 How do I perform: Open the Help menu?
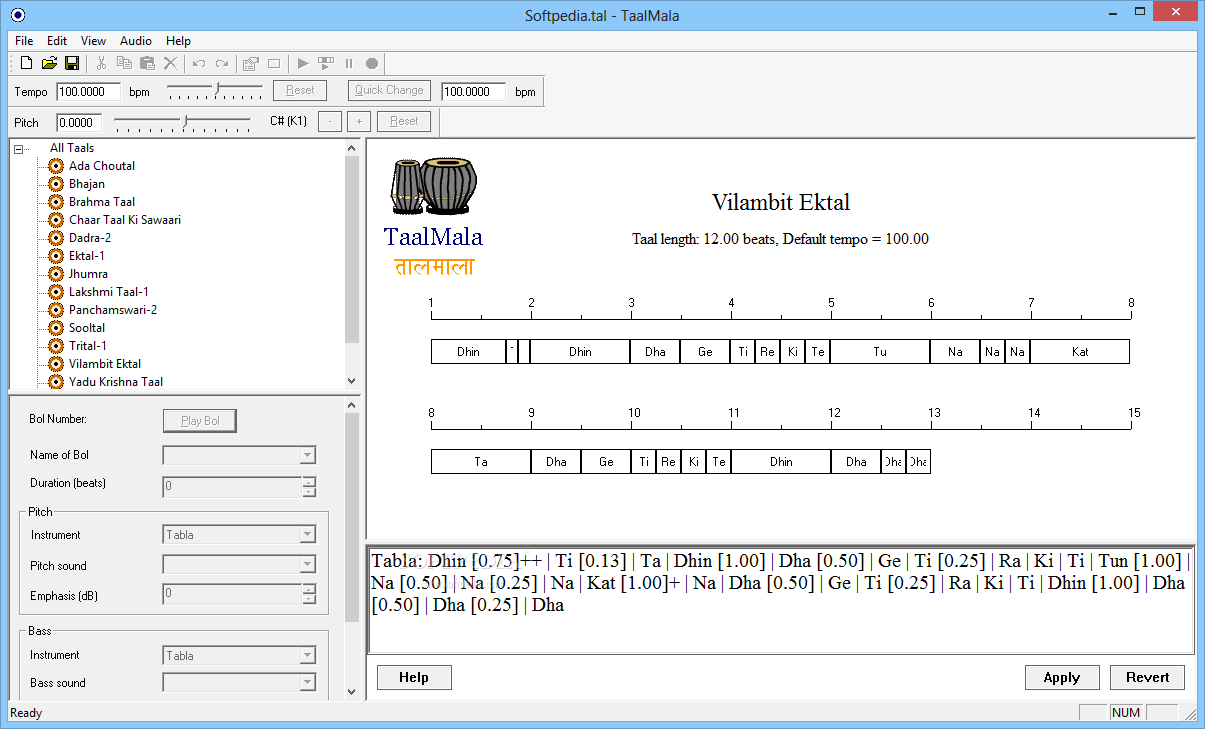pos(178,41)
